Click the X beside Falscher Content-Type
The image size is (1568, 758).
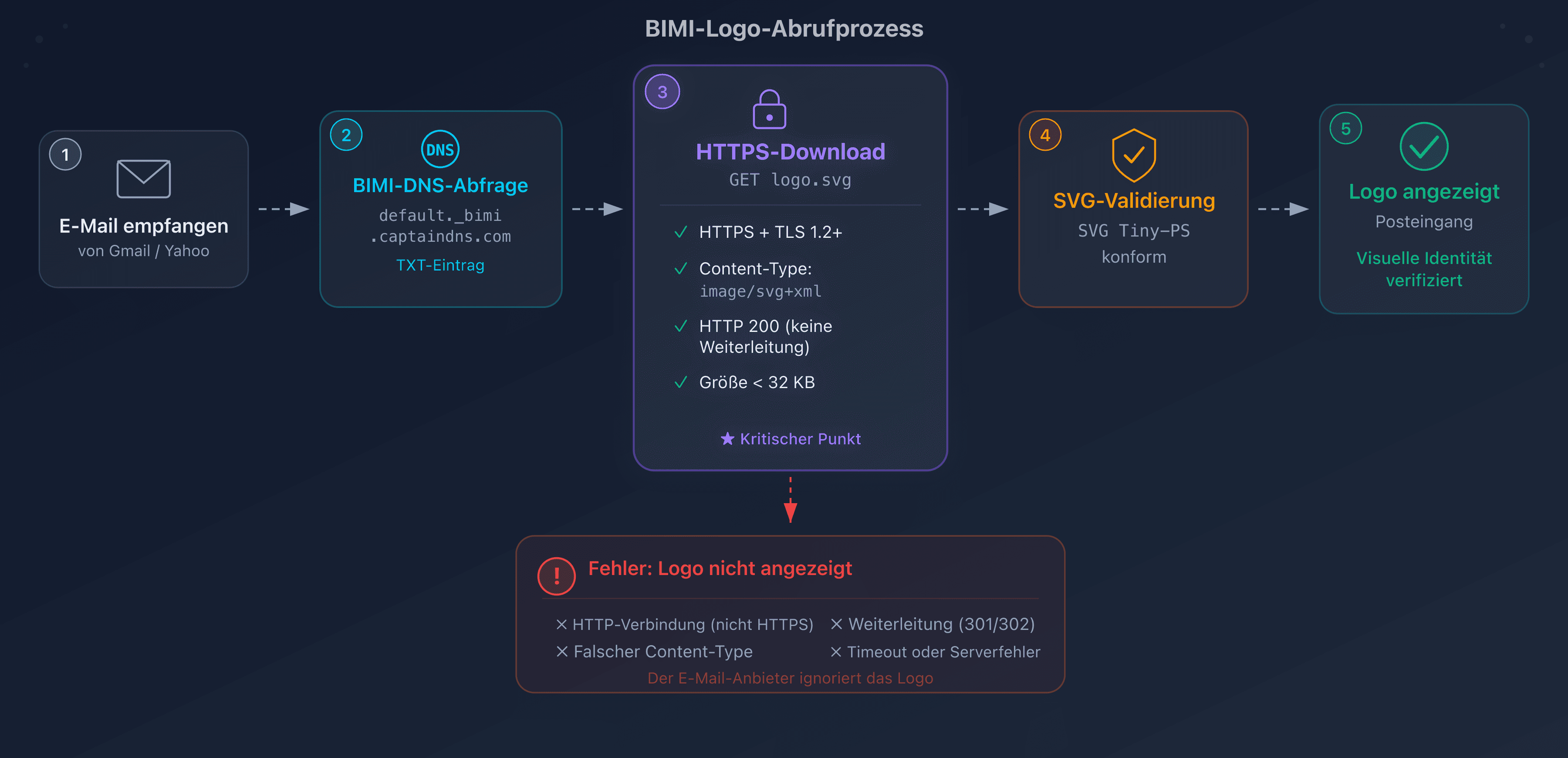point(562,651)
